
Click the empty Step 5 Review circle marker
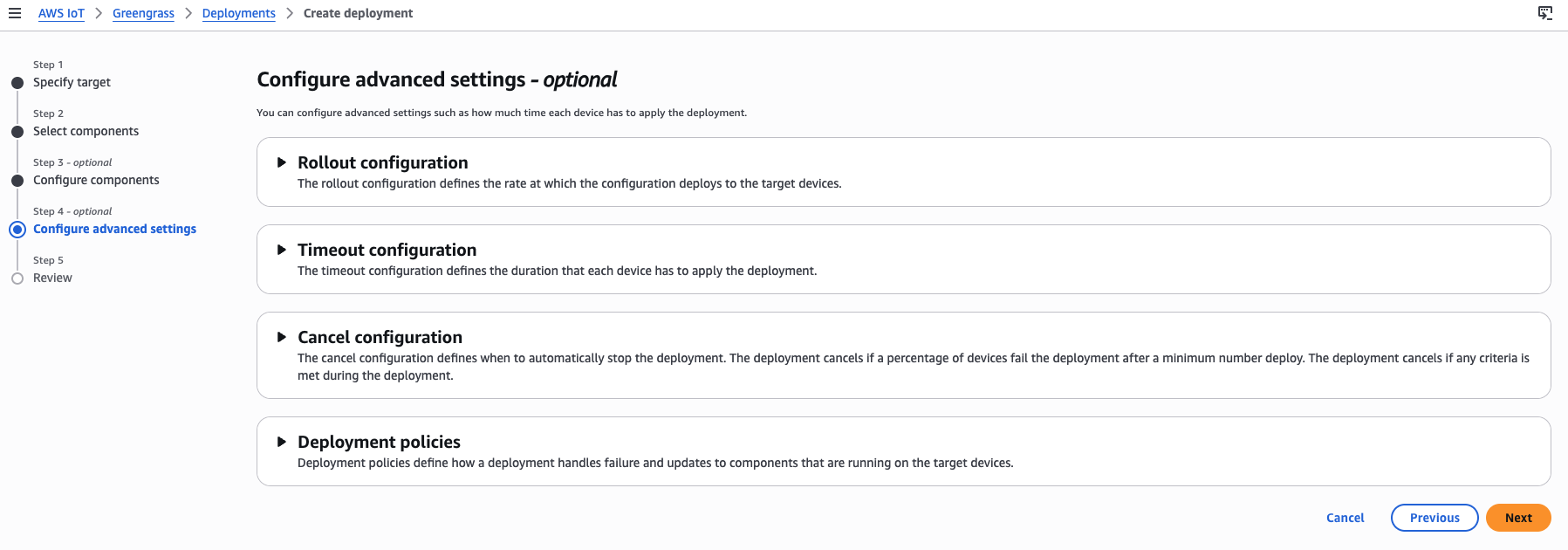click(17, 278)
